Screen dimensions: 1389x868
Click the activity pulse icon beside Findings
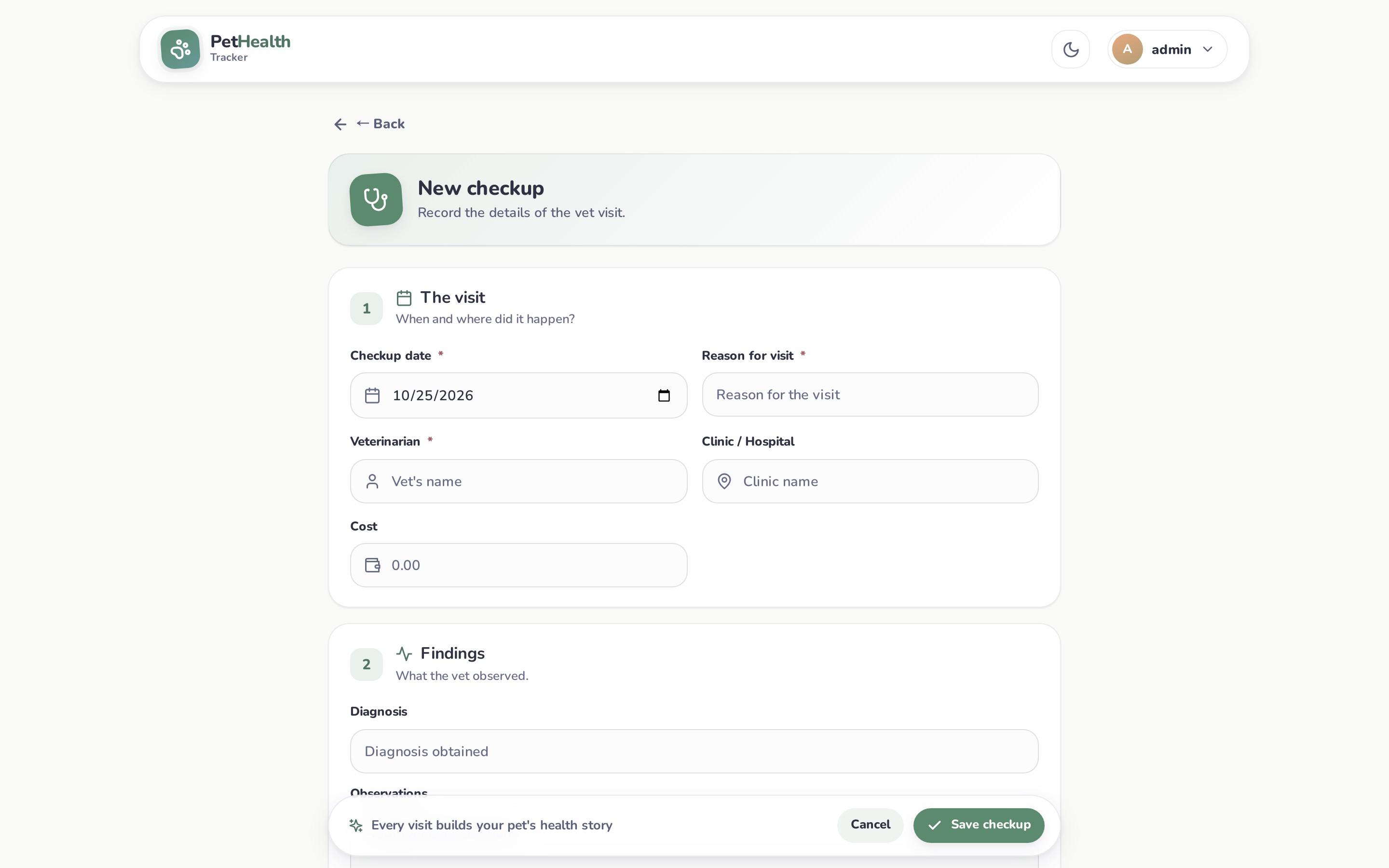click(x=404, y=654)
